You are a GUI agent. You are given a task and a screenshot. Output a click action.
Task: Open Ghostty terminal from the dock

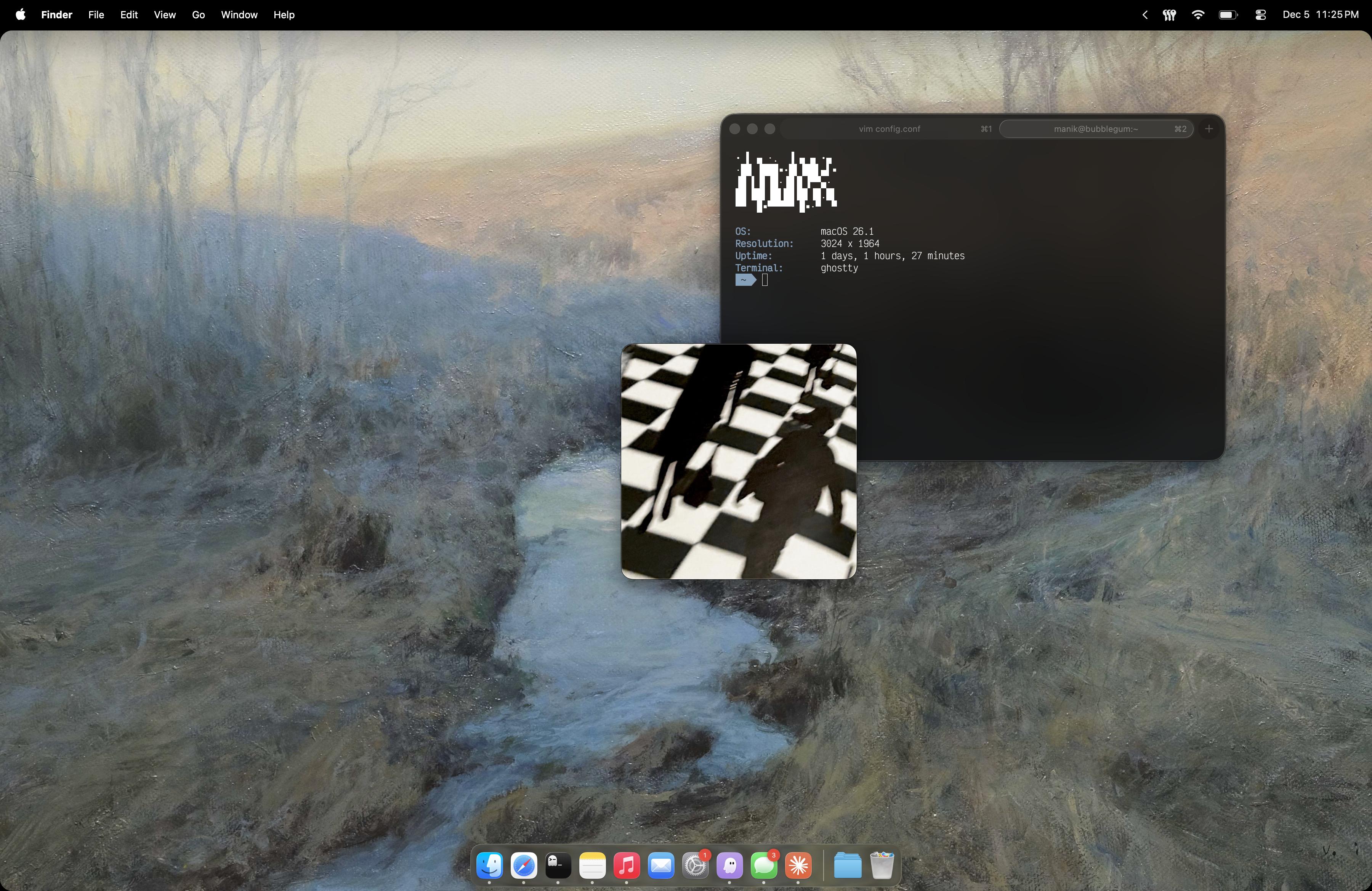(558, 865)
